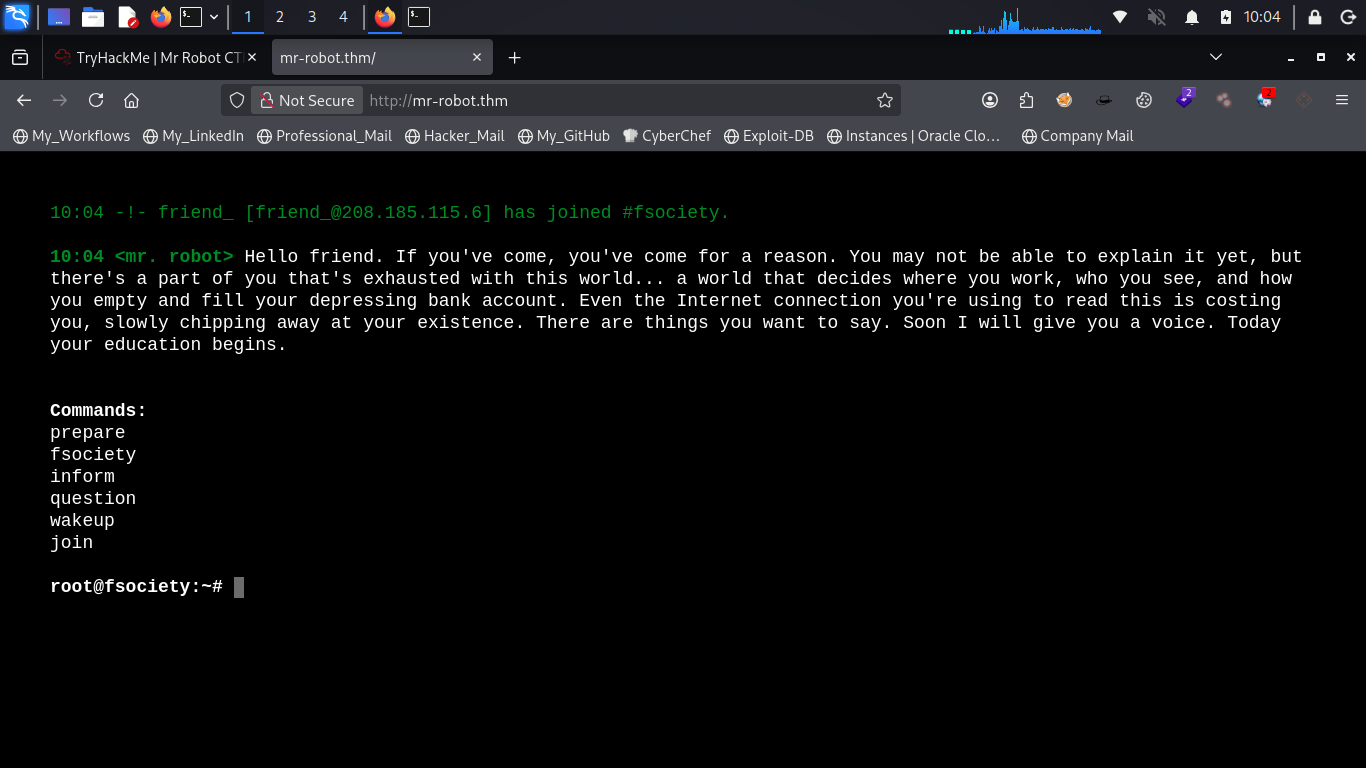
Task: Open the CyberChef bookmark
Action: coord(667,136)
